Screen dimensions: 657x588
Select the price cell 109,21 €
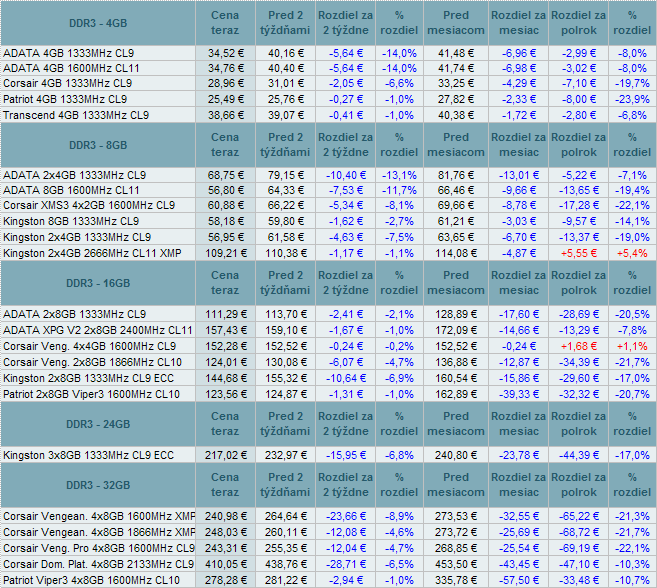(x=225, y=253)
